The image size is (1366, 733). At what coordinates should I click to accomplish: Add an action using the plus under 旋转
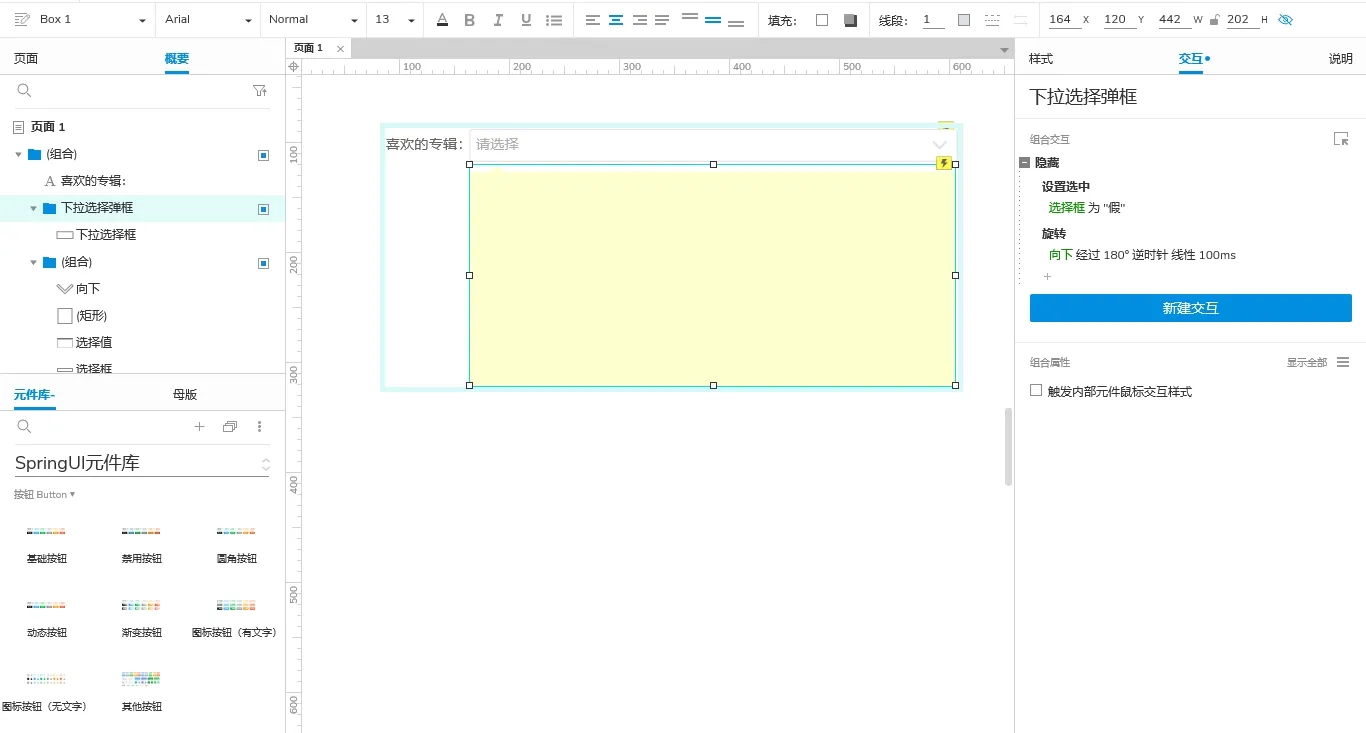pos(1047,277)
